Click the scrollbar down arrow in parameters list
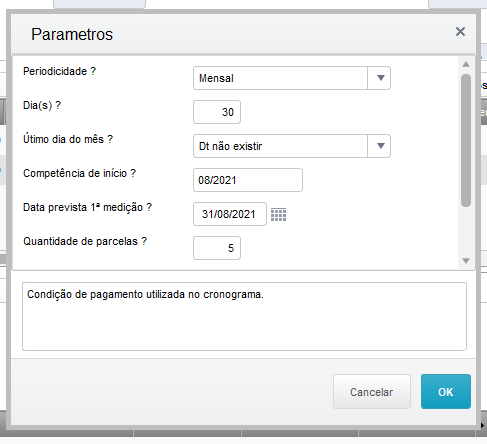Viewport: 487px width, 444px height. click(466, 261)
